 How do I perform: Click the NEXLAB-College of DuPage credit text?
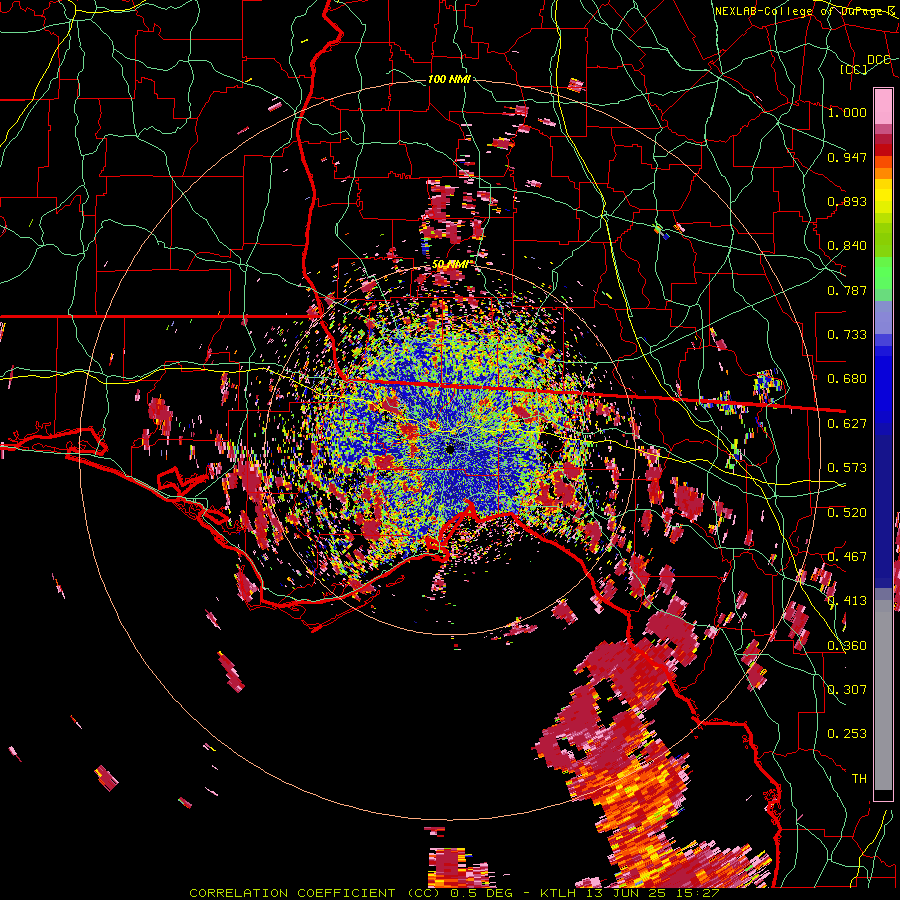(804, 11)
